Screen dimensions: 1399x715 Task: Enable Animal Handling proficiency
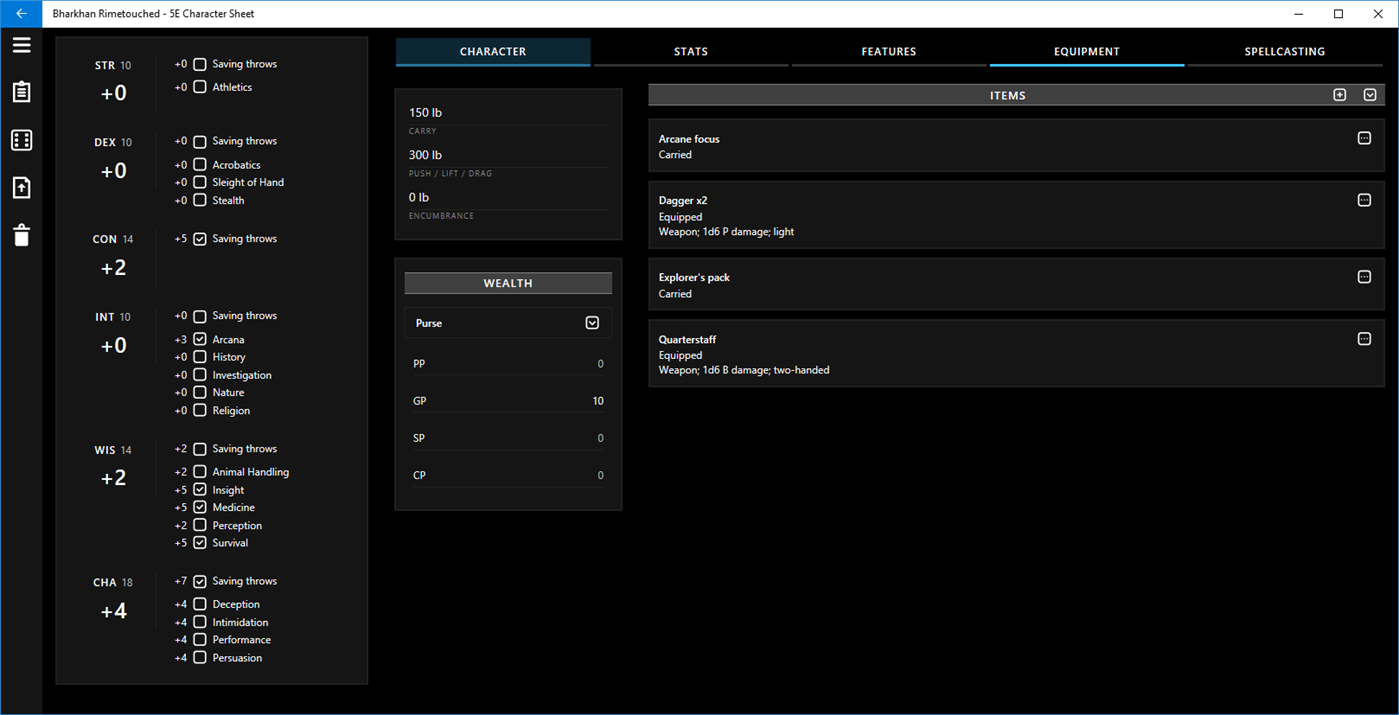(x=200, y=472)
